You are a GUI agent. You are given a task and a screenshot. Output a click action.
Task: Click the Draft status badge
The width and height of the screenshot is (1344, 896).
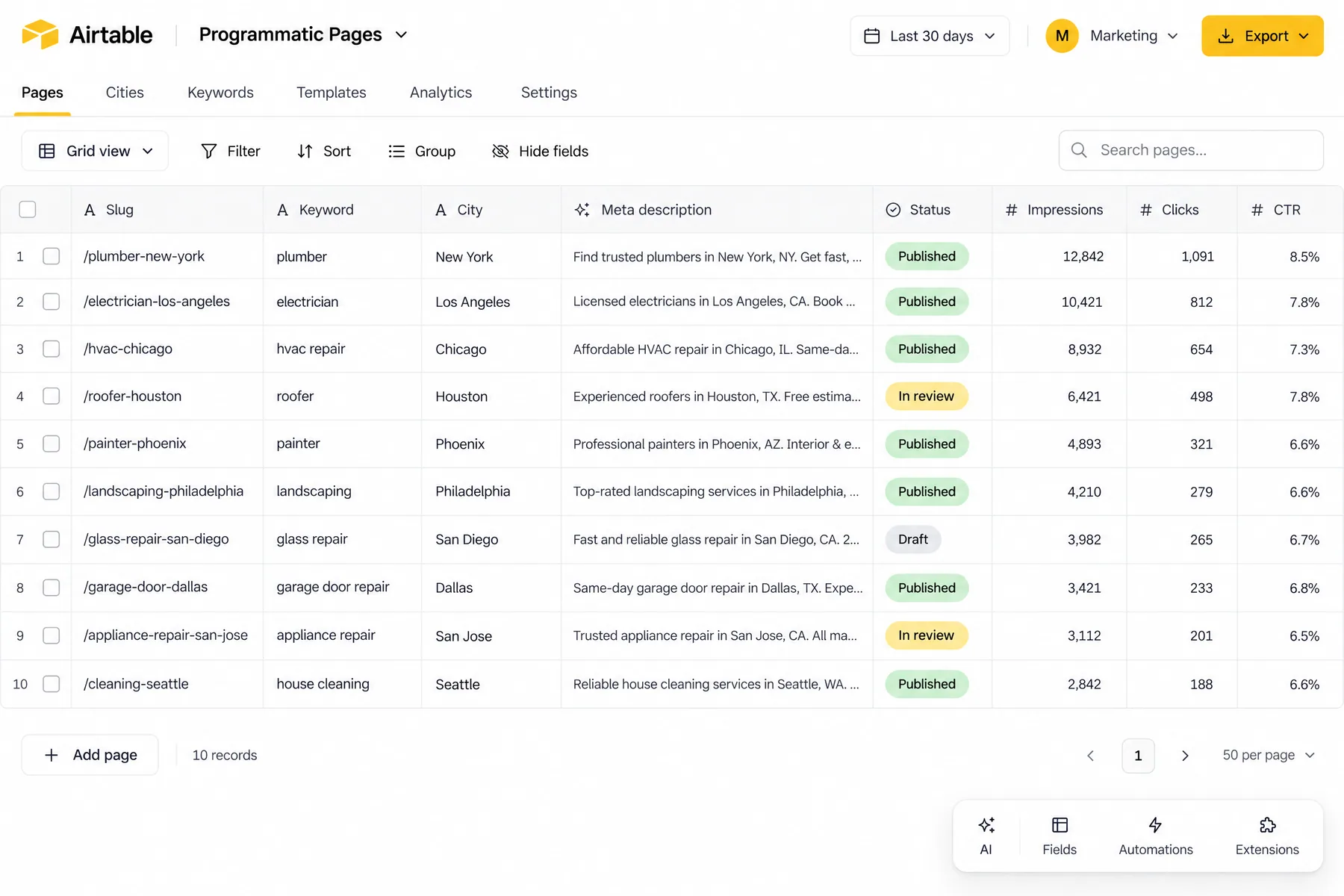pos(913,539)
